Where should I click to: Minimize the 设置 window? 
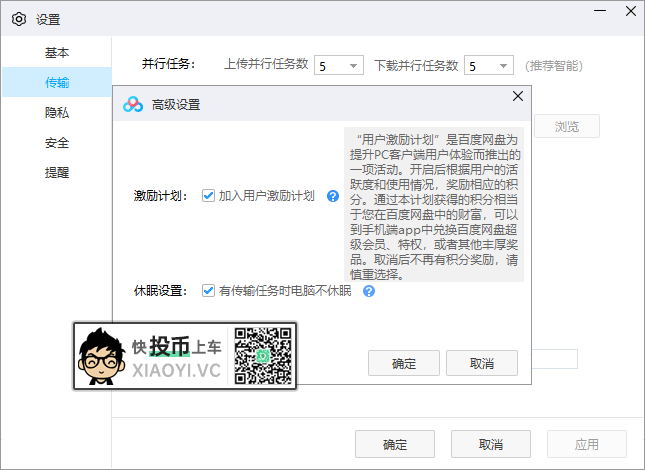600,11
